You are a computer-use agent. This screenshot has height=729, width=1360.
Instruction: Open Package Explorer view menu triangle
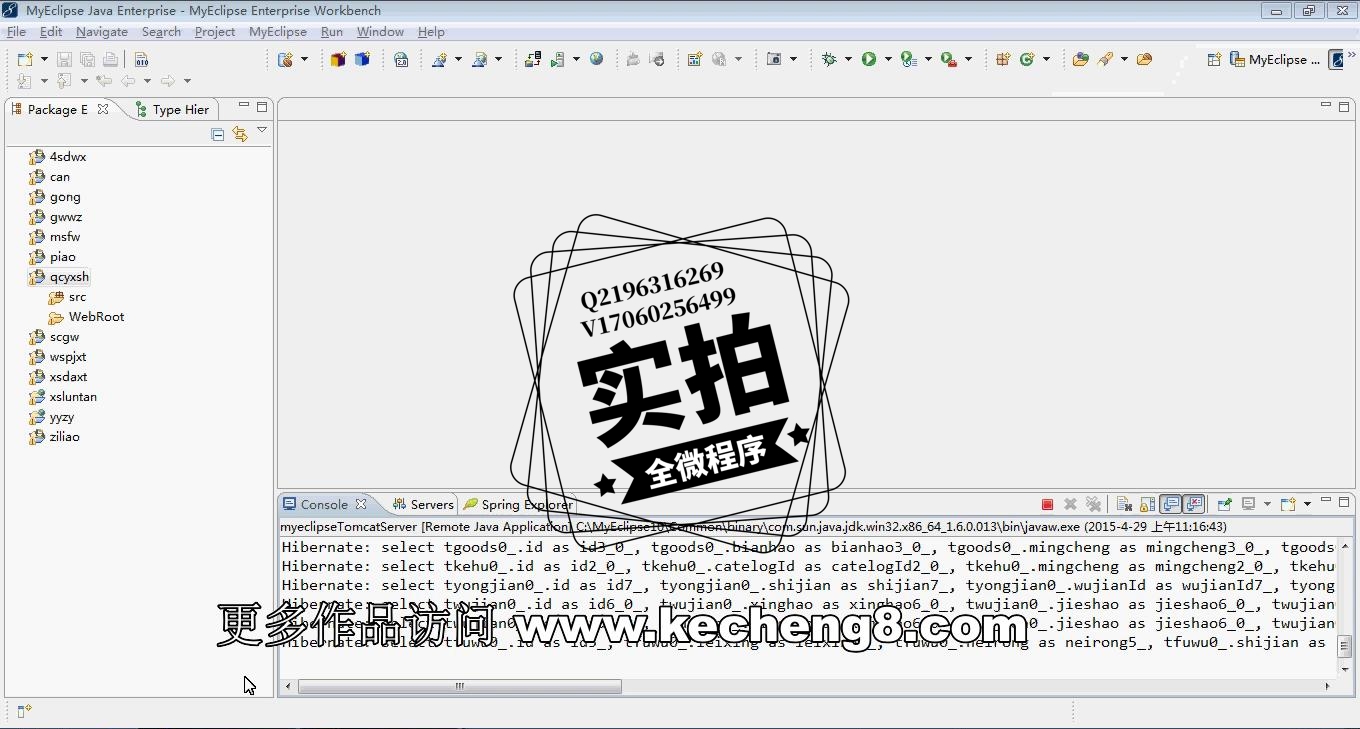click(262, 131)
